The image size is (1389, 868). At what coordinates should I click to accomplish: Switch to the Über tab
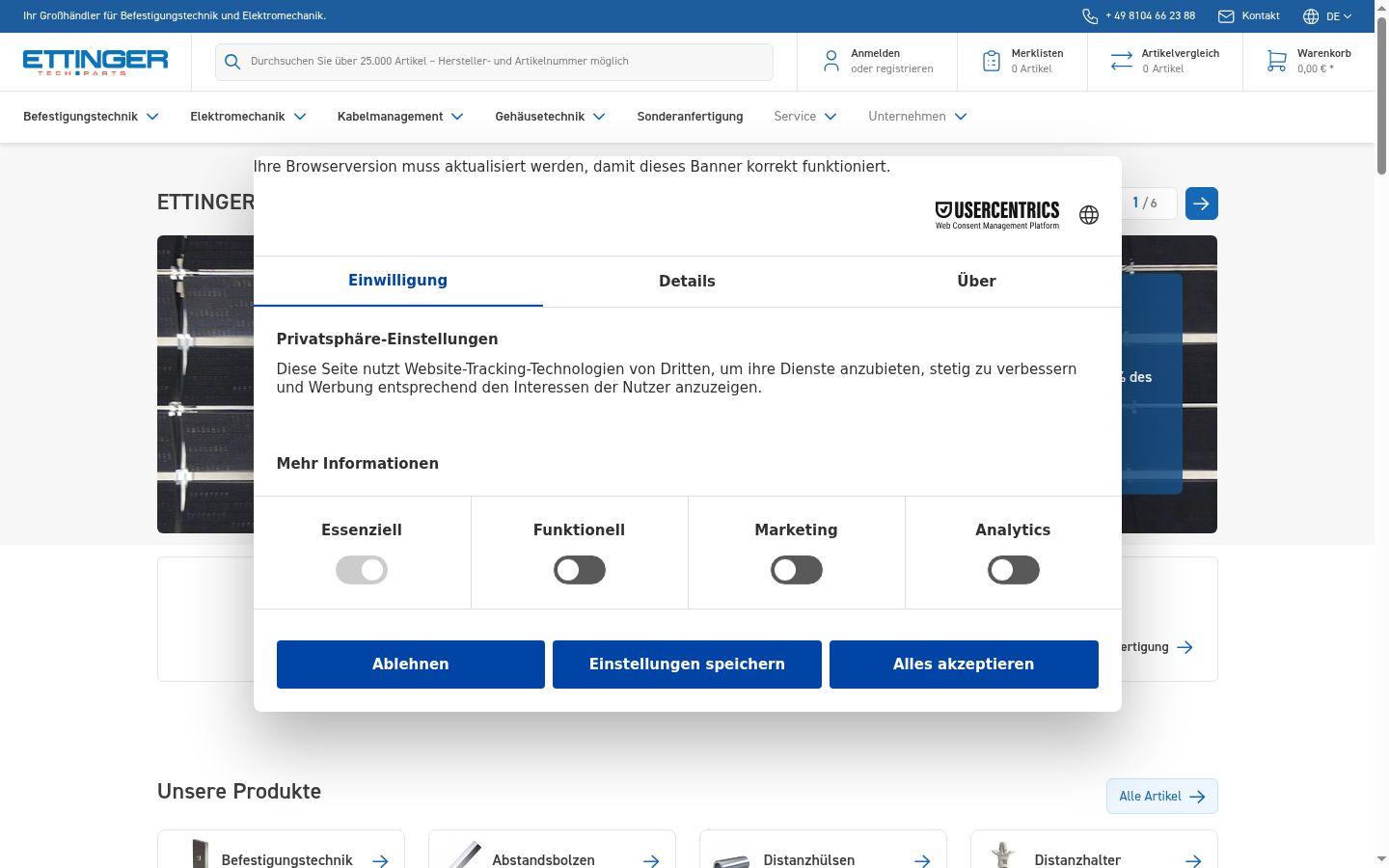977,282
